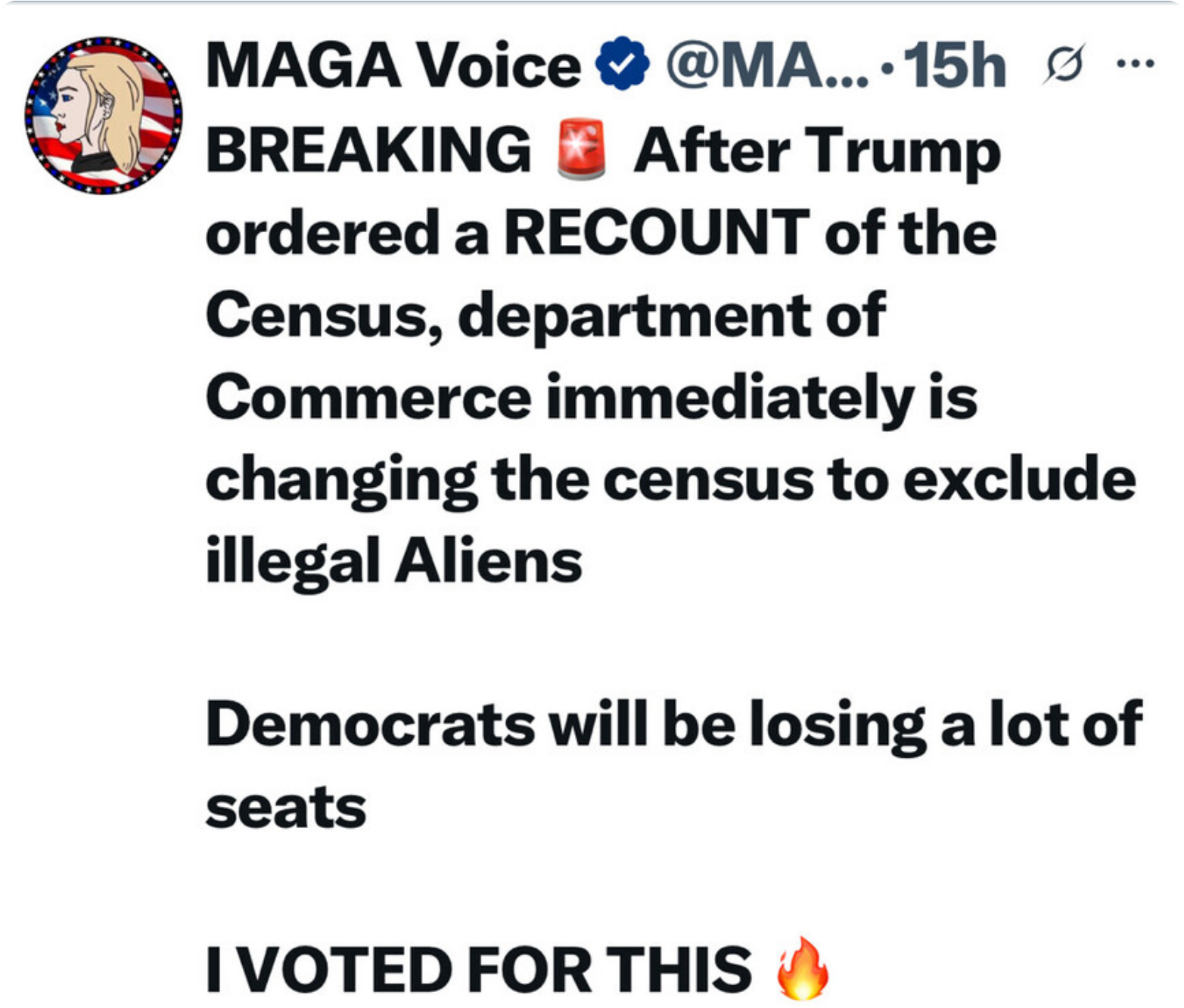1184x1008 pixels.
Task: Click the capitalized word RECOUNT
Action: pos(657,232)
